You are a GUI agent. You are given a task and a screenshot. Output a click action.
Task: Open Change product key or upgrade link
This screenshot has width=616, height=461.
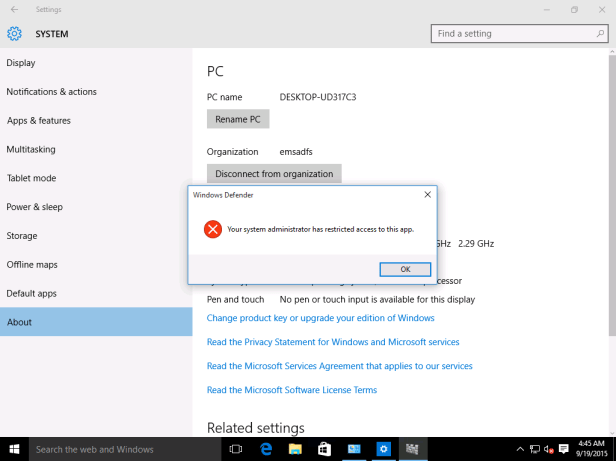click(x=320, y=318)
